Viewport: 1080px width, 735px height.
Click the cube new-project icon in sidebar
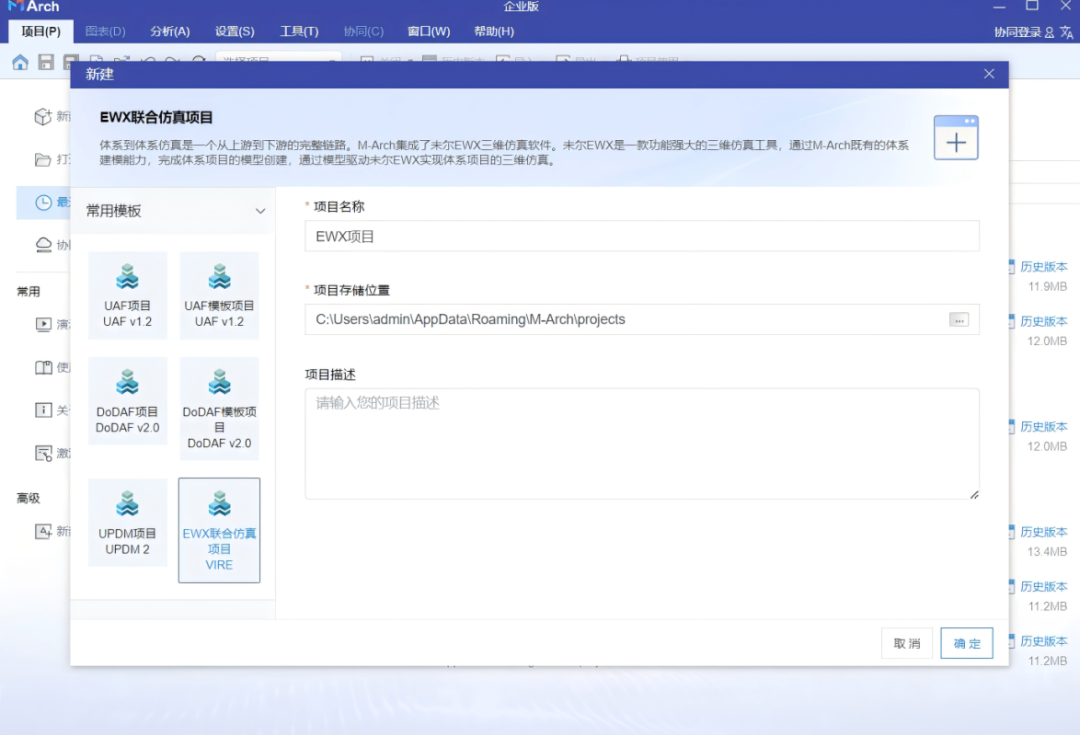point(43,116)
